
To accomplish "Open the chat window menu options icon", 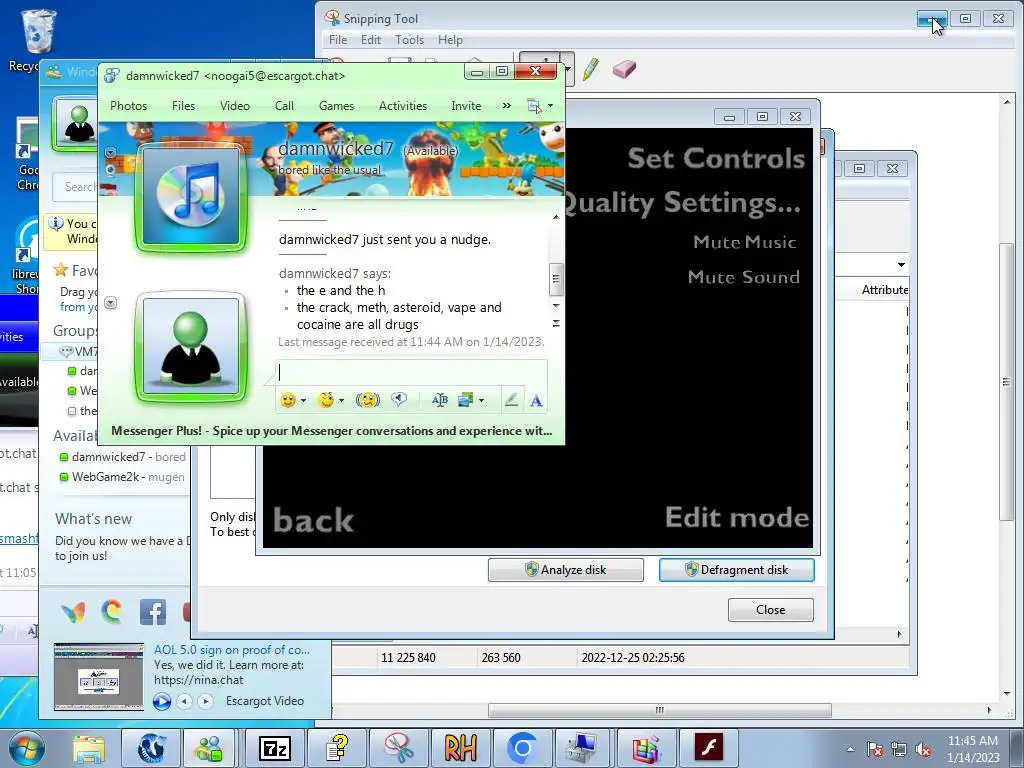I will tap(540, 106).
